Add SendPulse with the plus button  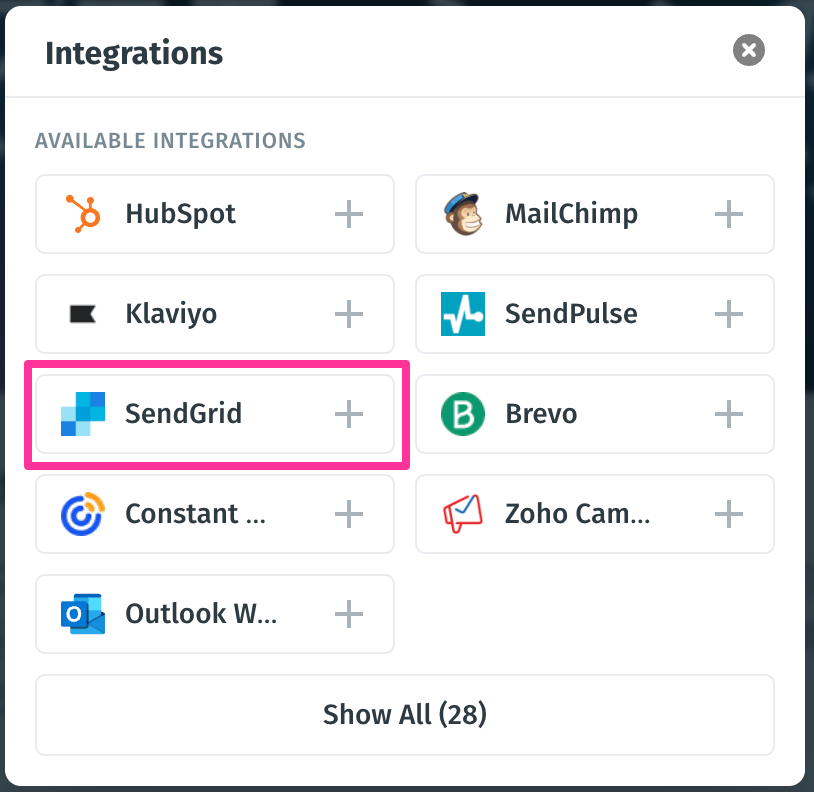coord(729,313)
